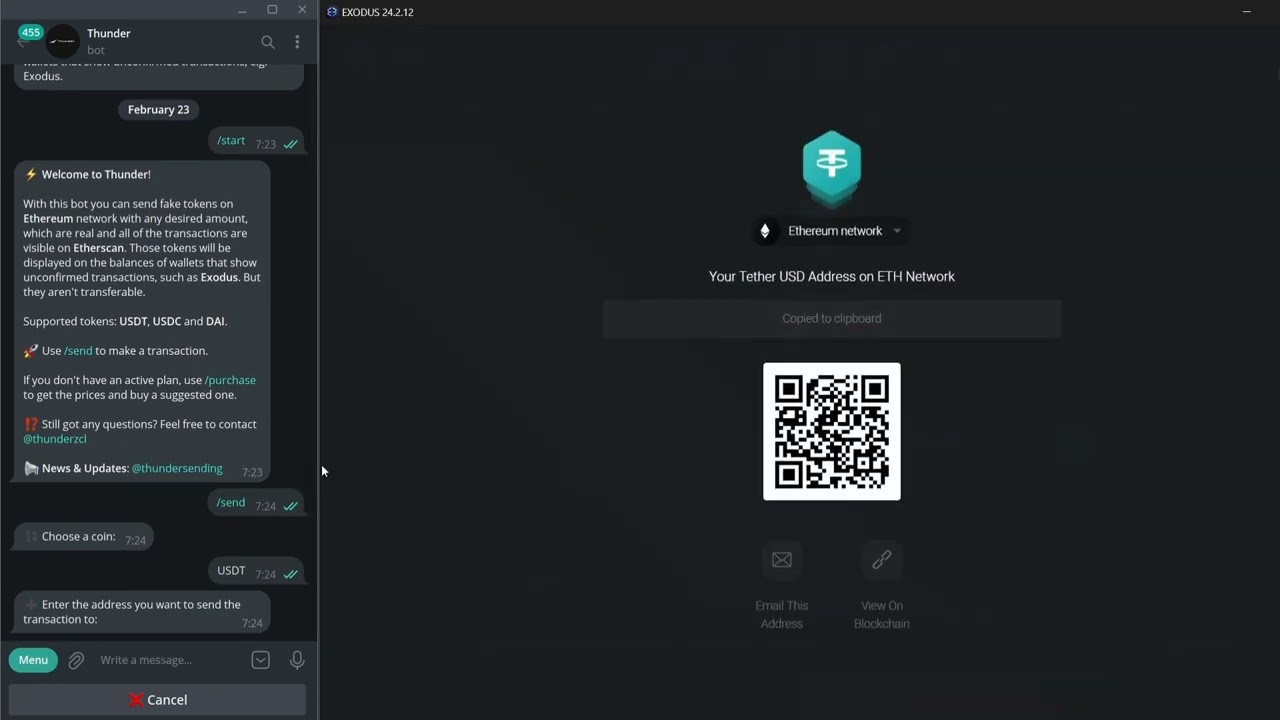This screenshot has width=1280, height=720.
Task: Click the Ethereum logo icon in Exodus
Action: click(x=765, y=231)
